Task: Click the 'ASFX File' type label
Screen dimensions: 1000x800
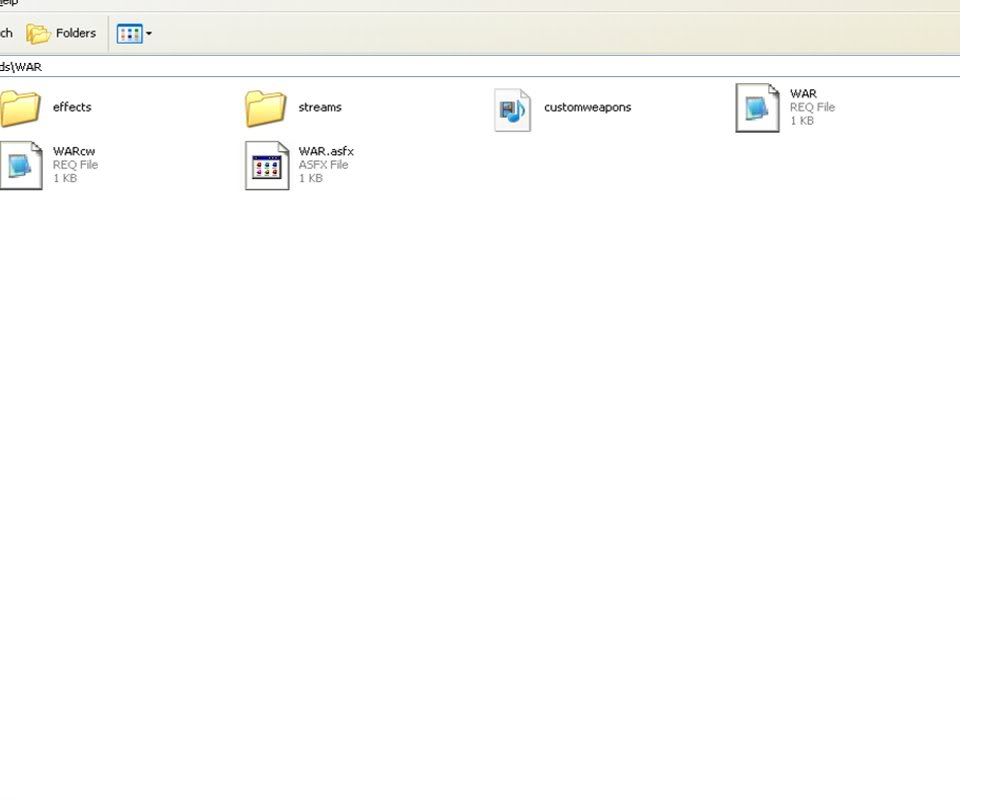Action: coord(323,165)
